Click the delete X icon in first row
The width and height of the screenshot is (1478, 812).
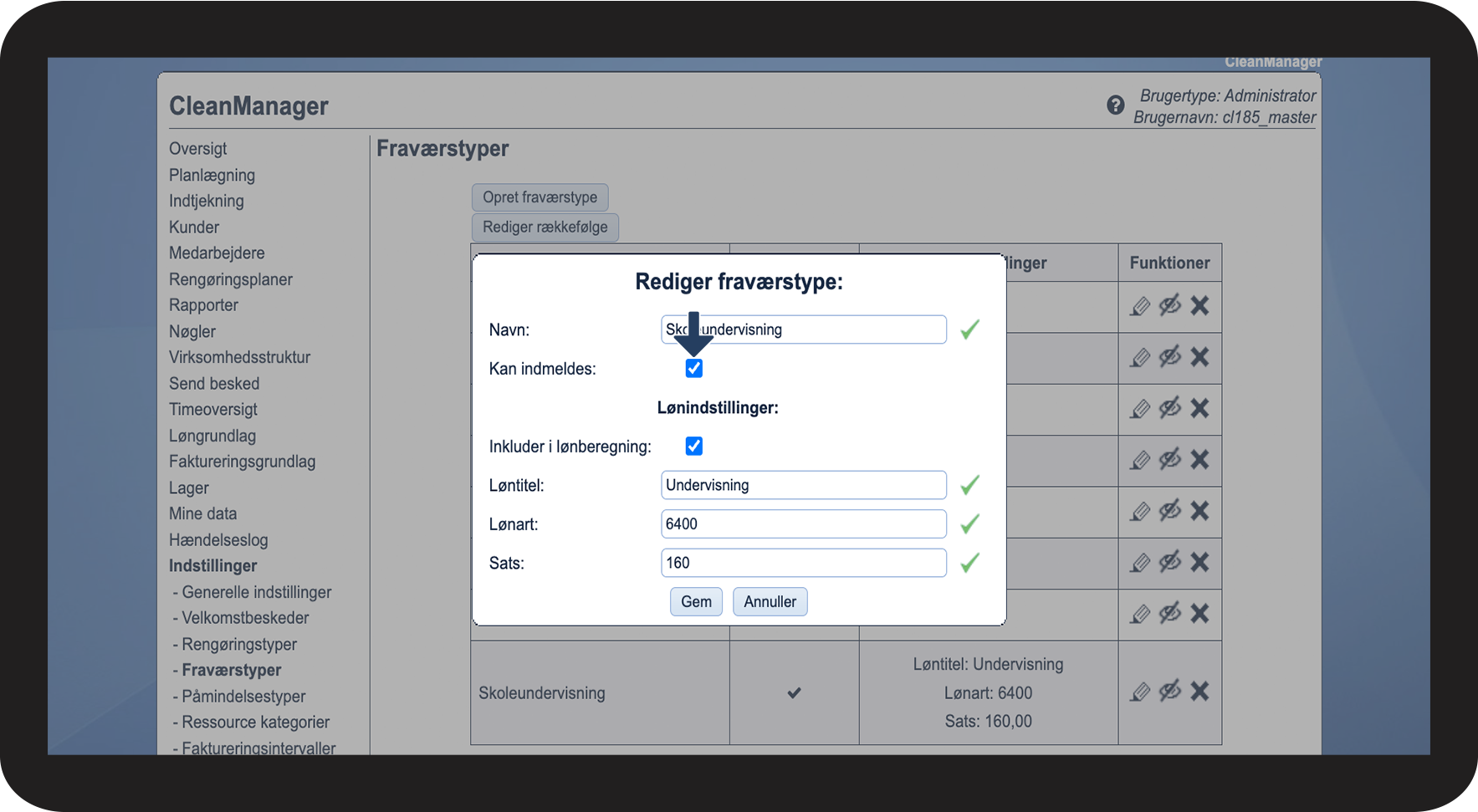tap(1199, 306)
